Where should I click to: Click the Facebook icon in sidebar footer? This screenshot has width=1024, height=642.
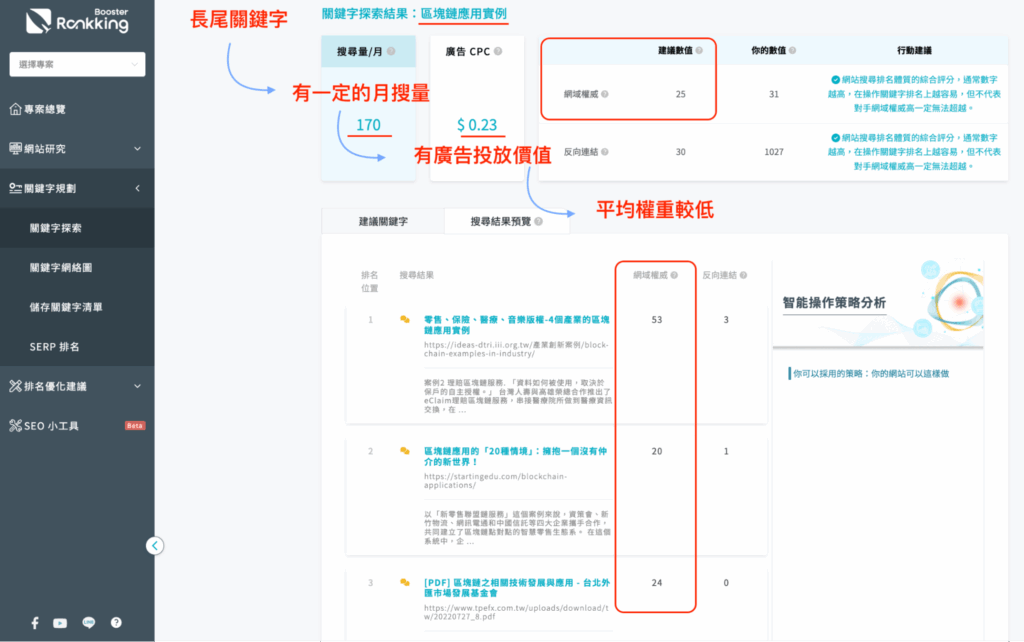(x=33, y=622)
